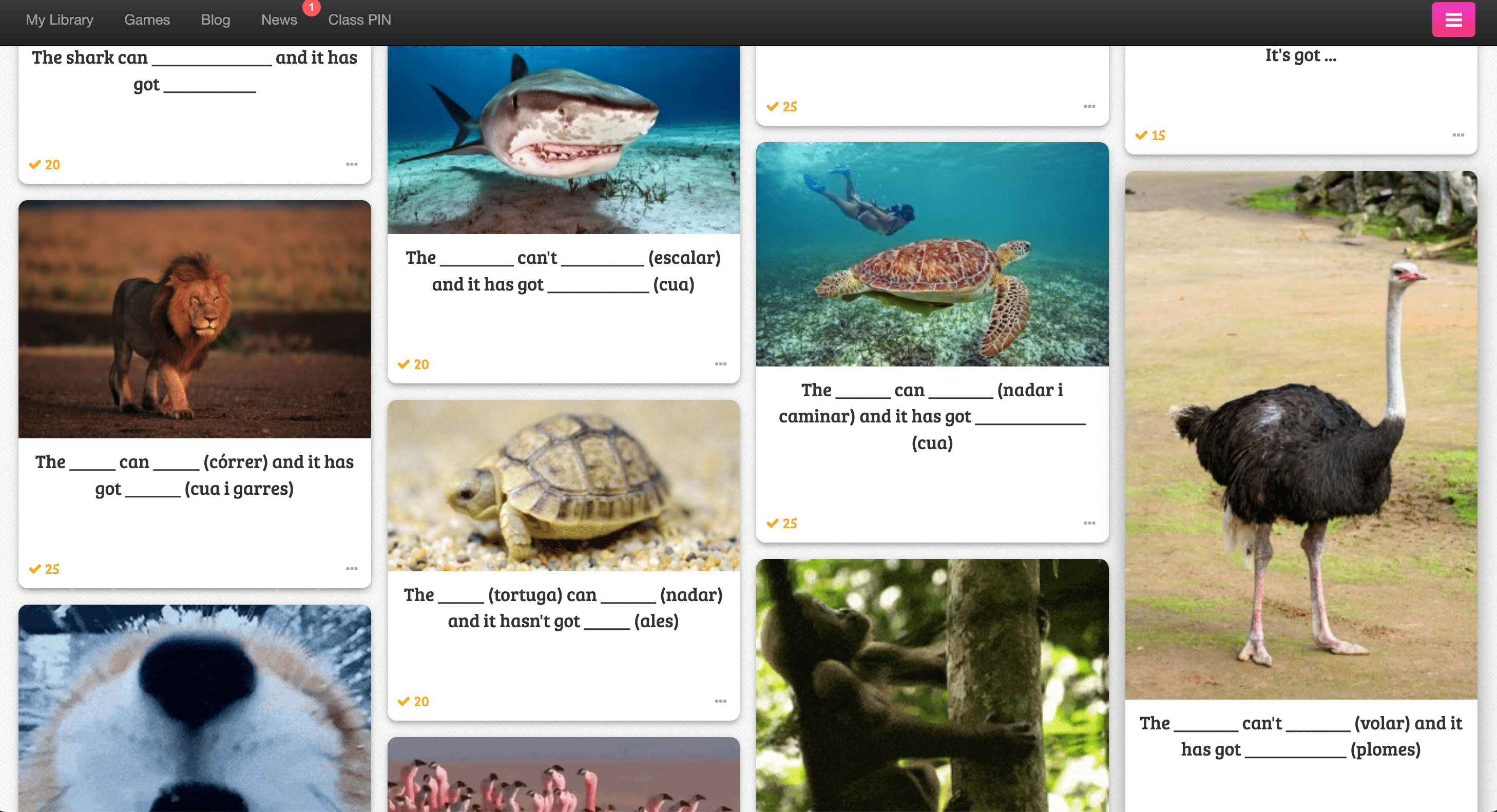Select the shark question text with '(escalar)'

point(564,270)
